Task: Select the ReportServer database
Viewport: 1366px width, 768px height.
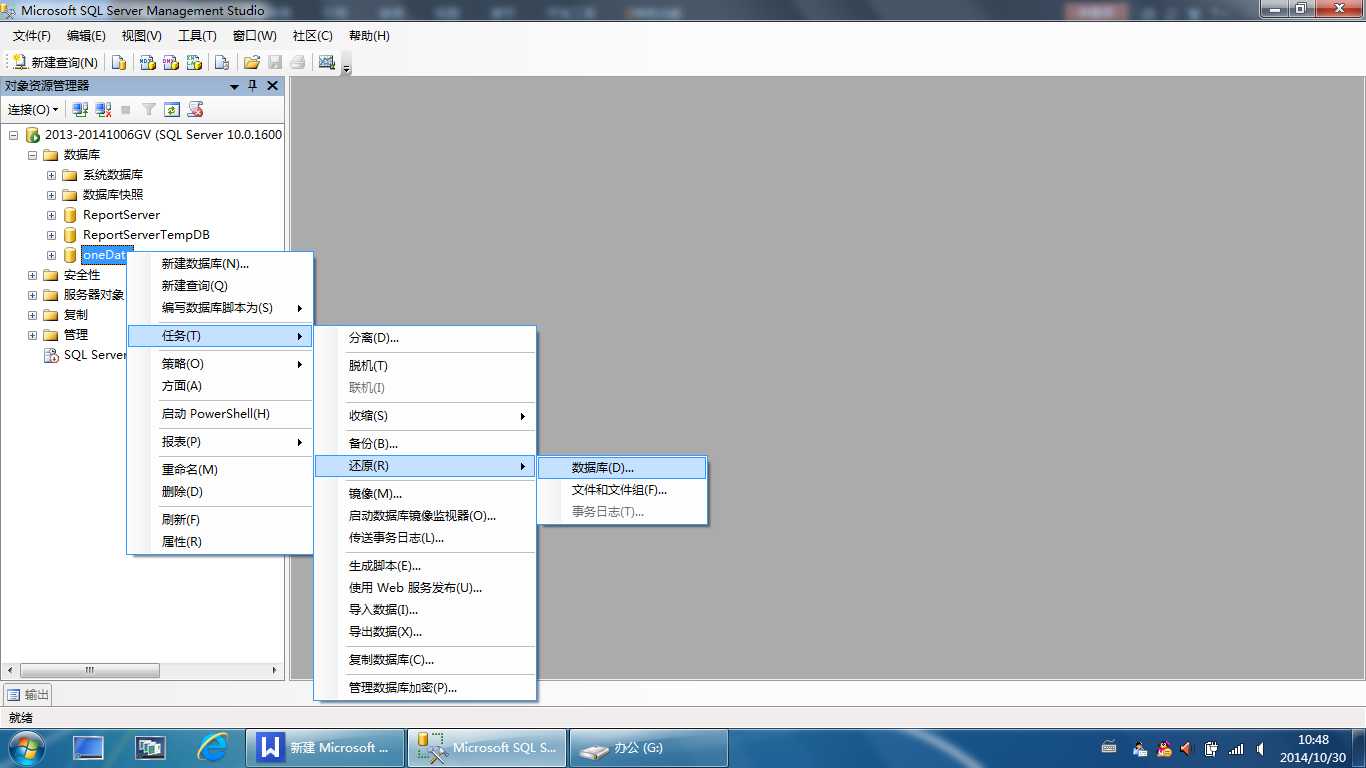Action: click(121, 215)
